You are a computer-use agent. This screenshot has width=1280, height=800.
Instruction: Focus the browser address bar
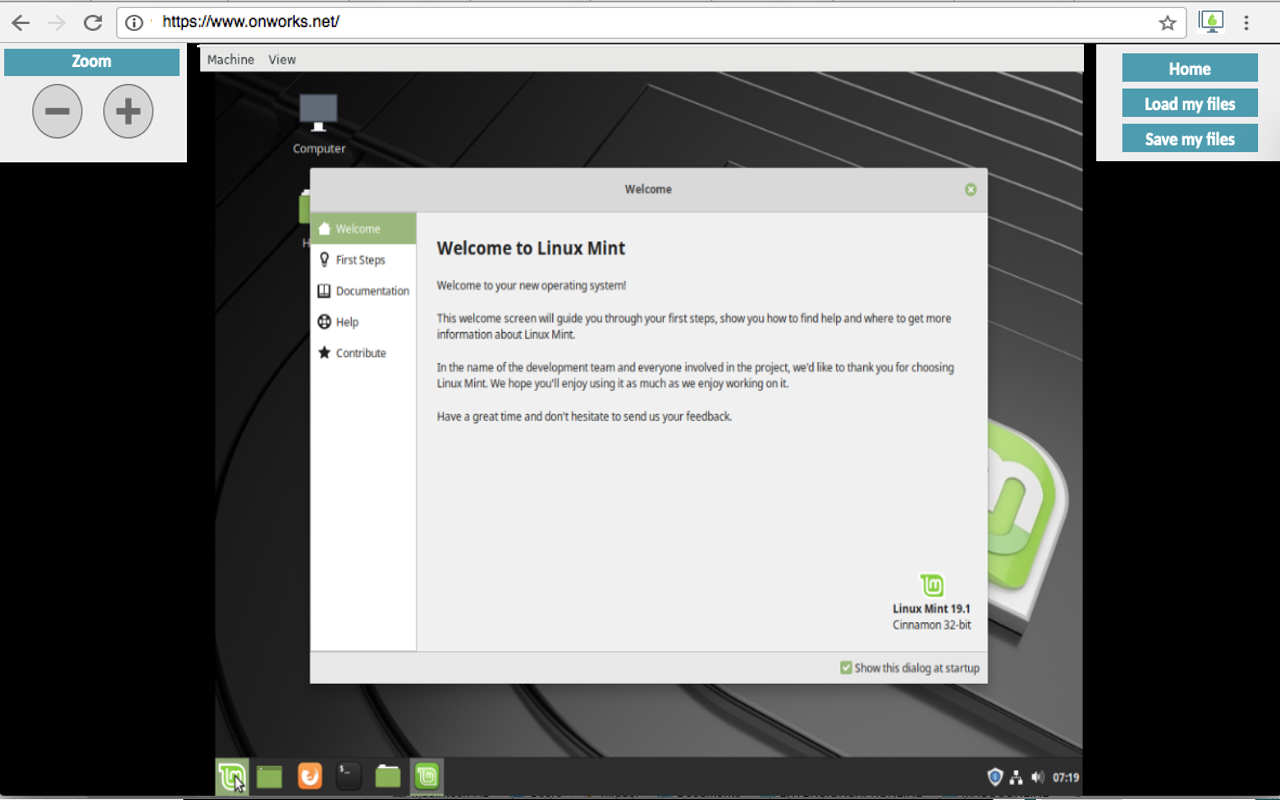click(x=650, y=22)
